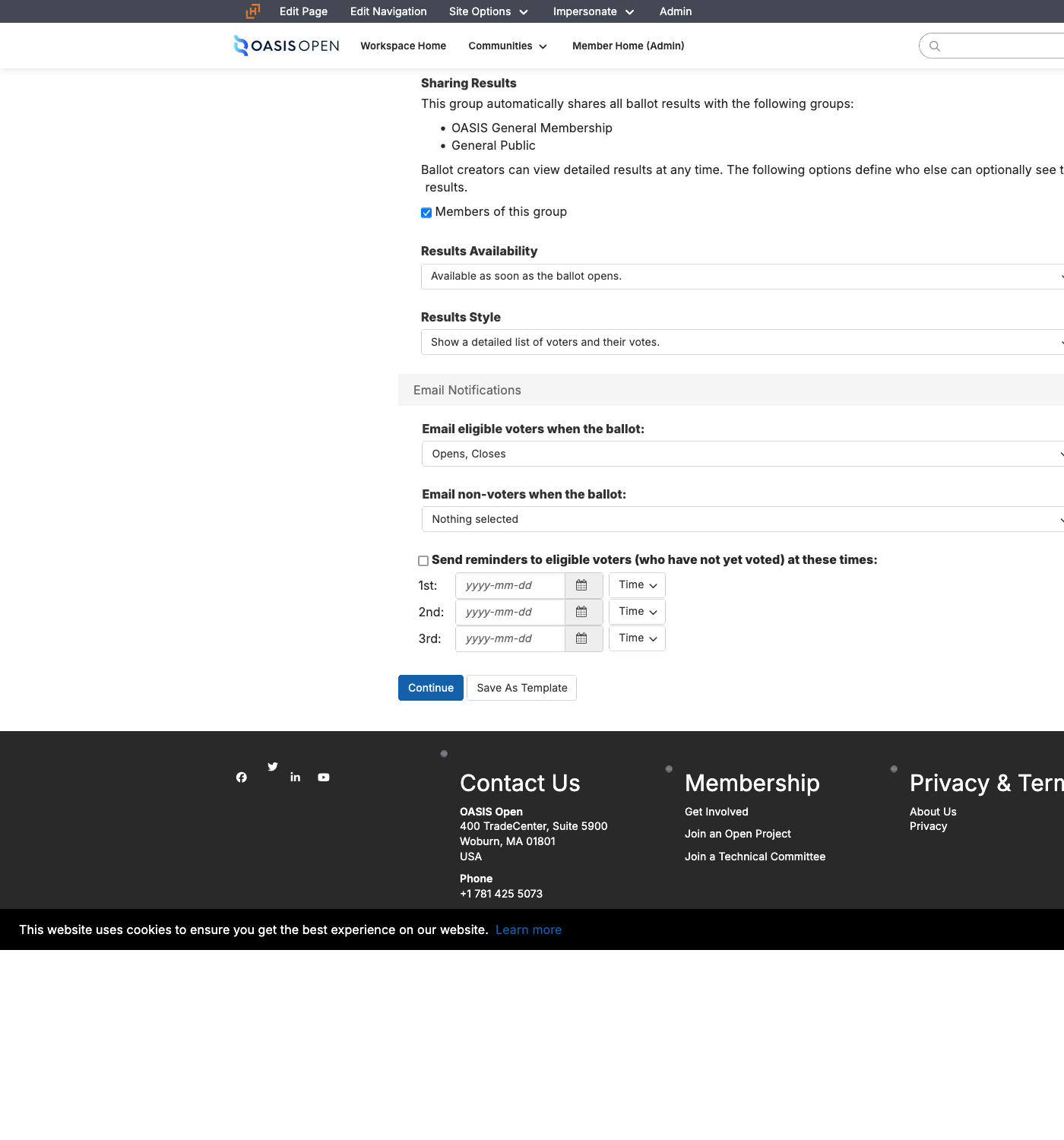This screenshot has height=1140, width=1064.
Task: Open Email eligible voters dropdown
Action: (743, 454)
